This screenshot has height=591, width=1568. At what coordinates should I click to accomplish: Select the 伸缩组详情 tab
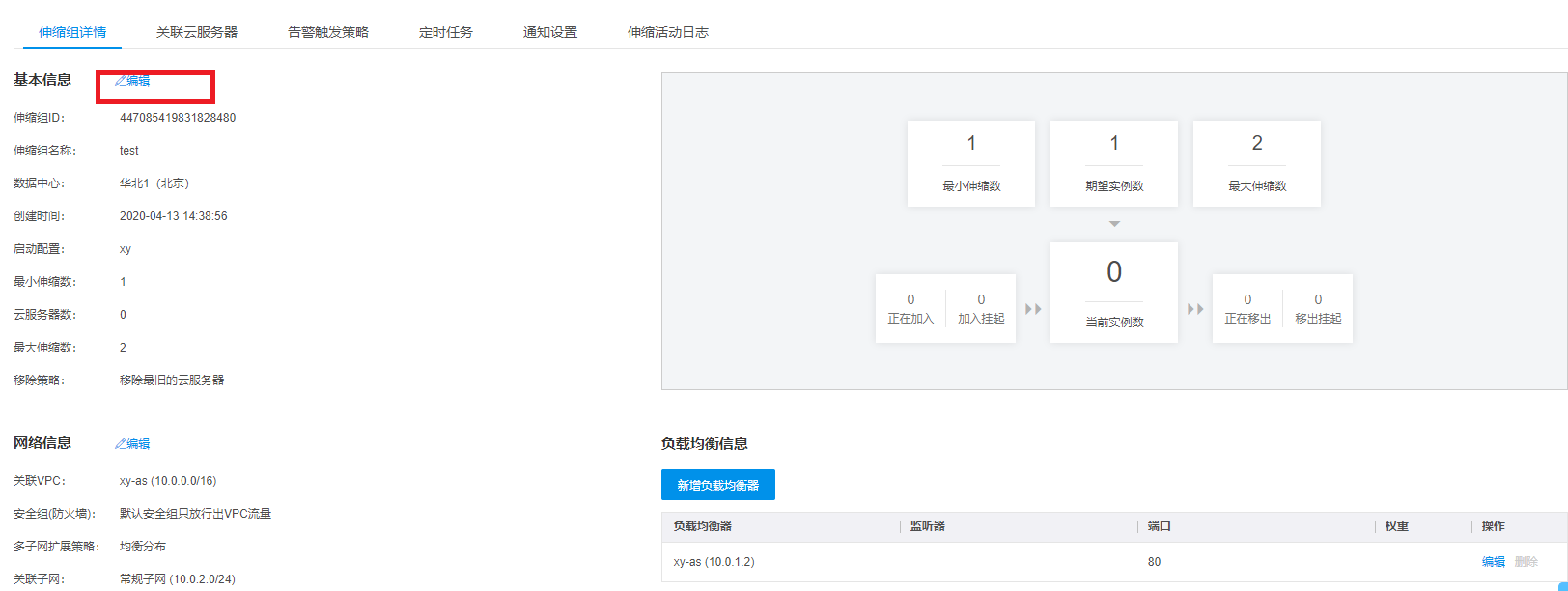pyautogui.click(x=72, y=32)
